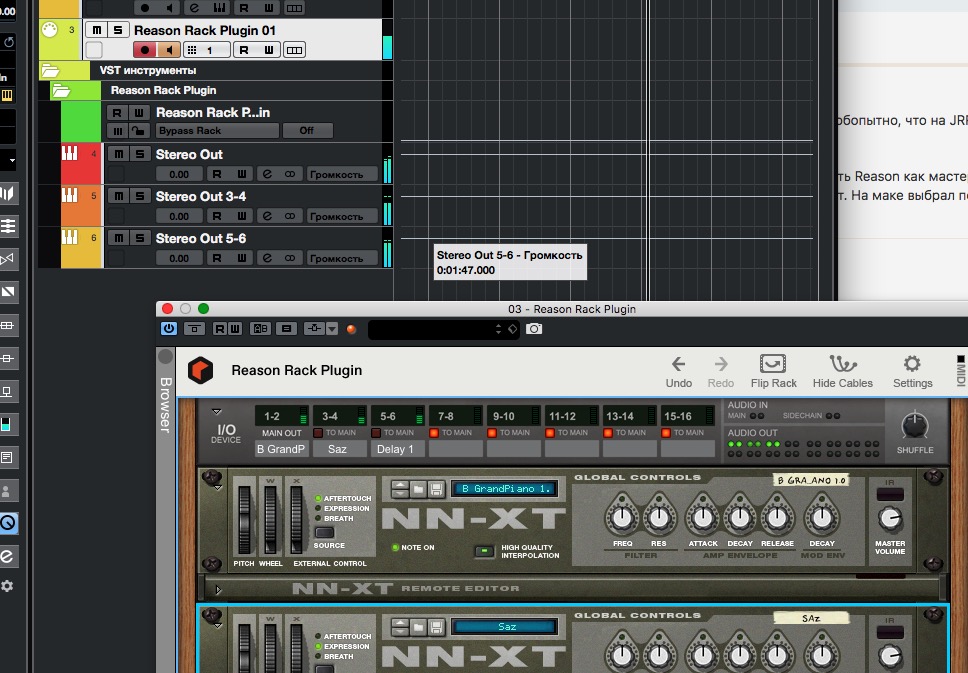
Task: Click the Saz patch name display
Action: click(505, 627)
